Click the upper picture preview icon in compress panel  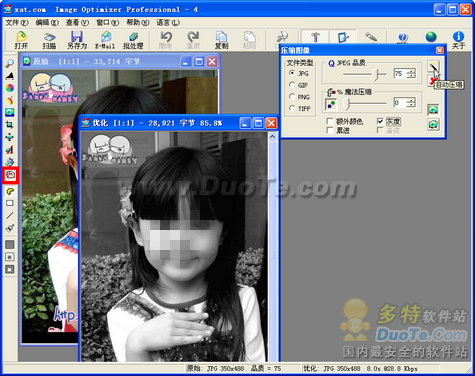pyautogui.click(x=433, y=109)
